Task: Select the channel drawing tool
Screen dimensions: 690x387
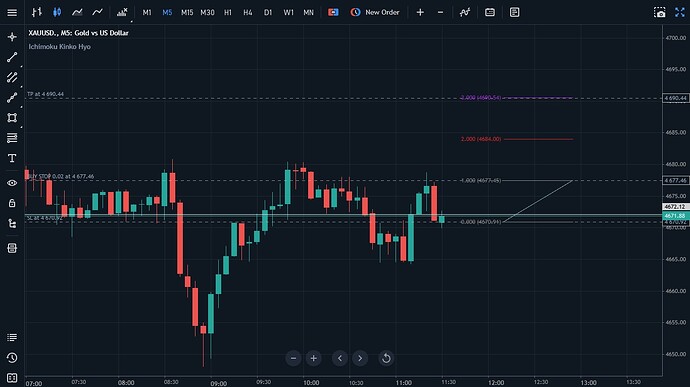Action: 12,77
